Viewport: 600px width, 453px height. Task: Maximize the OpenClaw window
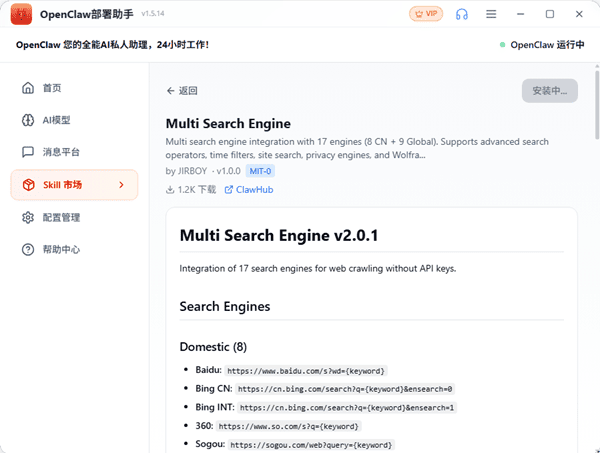550,14
